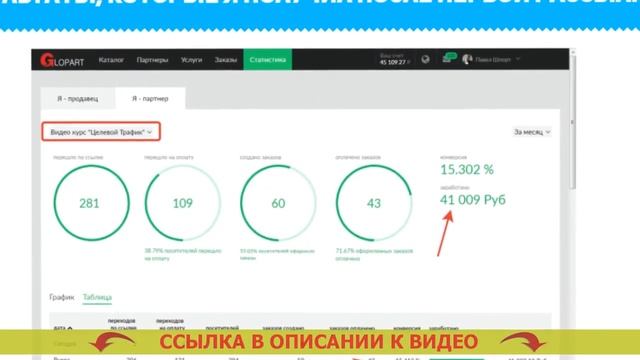
Task: Open the Заказы menu item
Action: pyautogui.click(x=226, y=60)
